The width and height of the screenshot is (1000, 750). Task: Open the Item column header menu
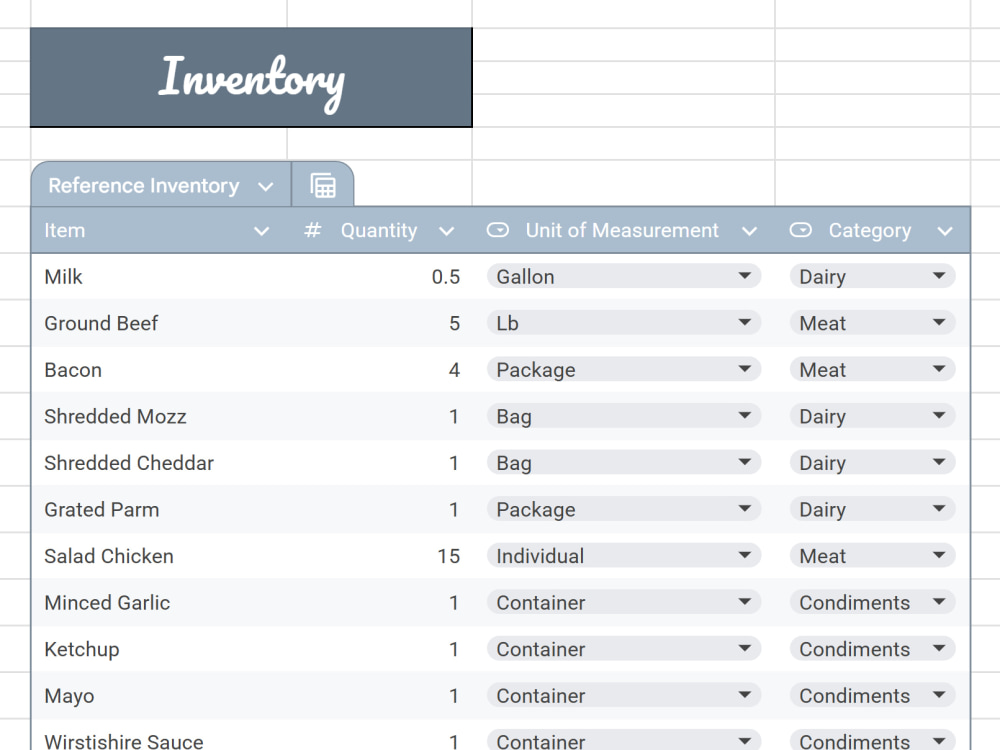261,231
